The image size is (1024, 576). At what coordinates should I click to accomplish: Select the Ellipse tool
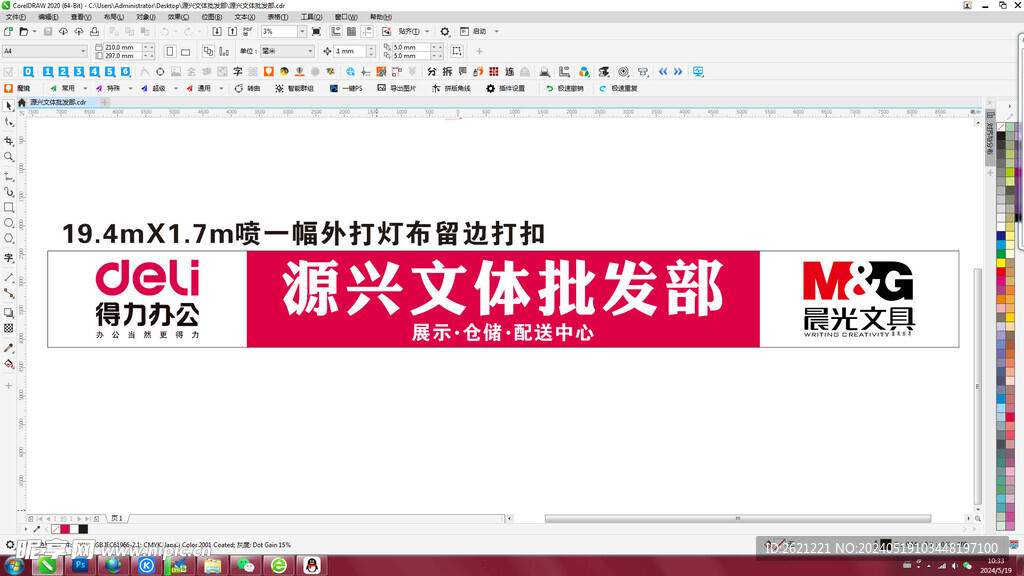tap(8, 223)
